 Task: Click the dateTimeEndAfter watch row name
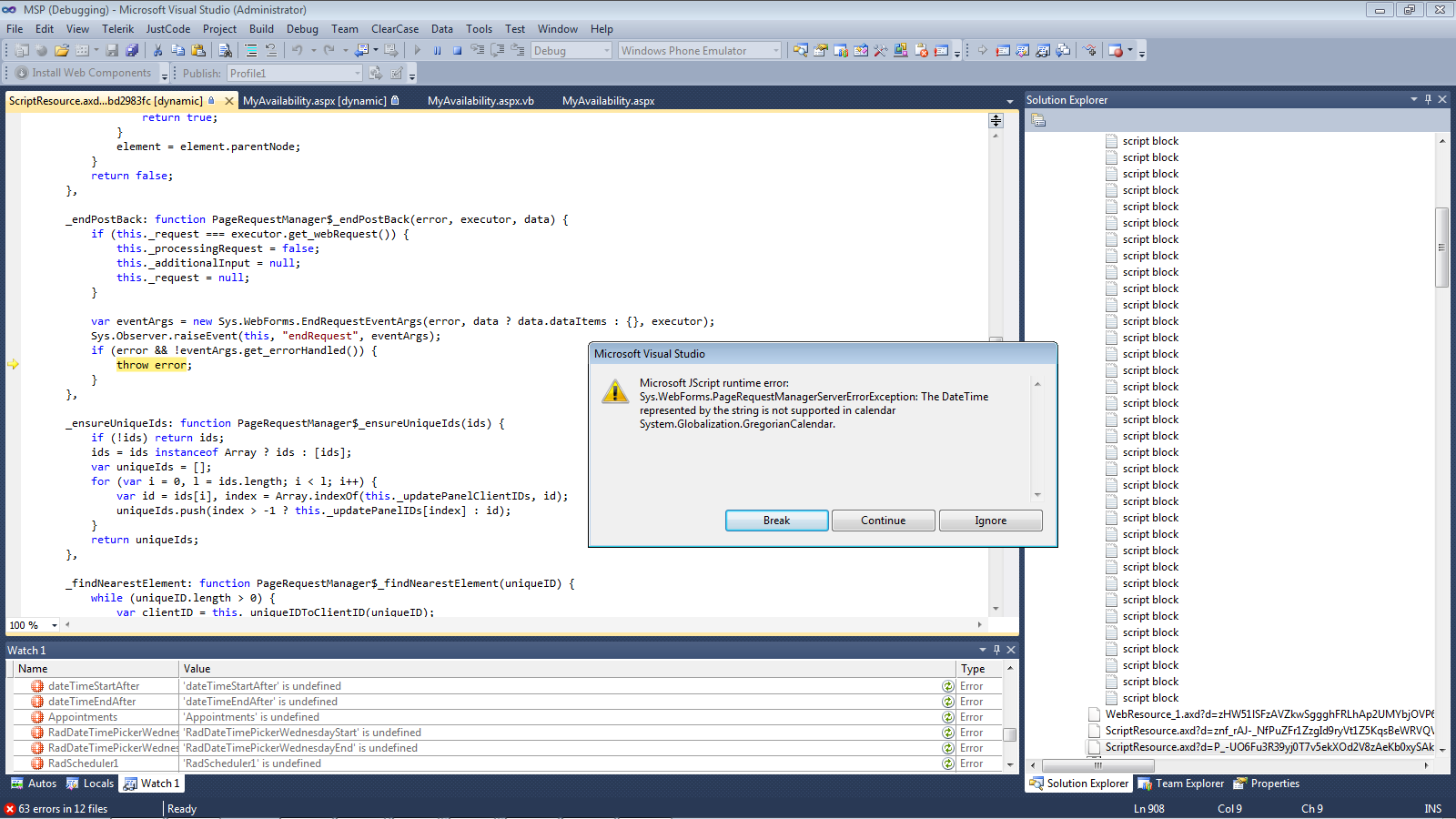(92, 702)
